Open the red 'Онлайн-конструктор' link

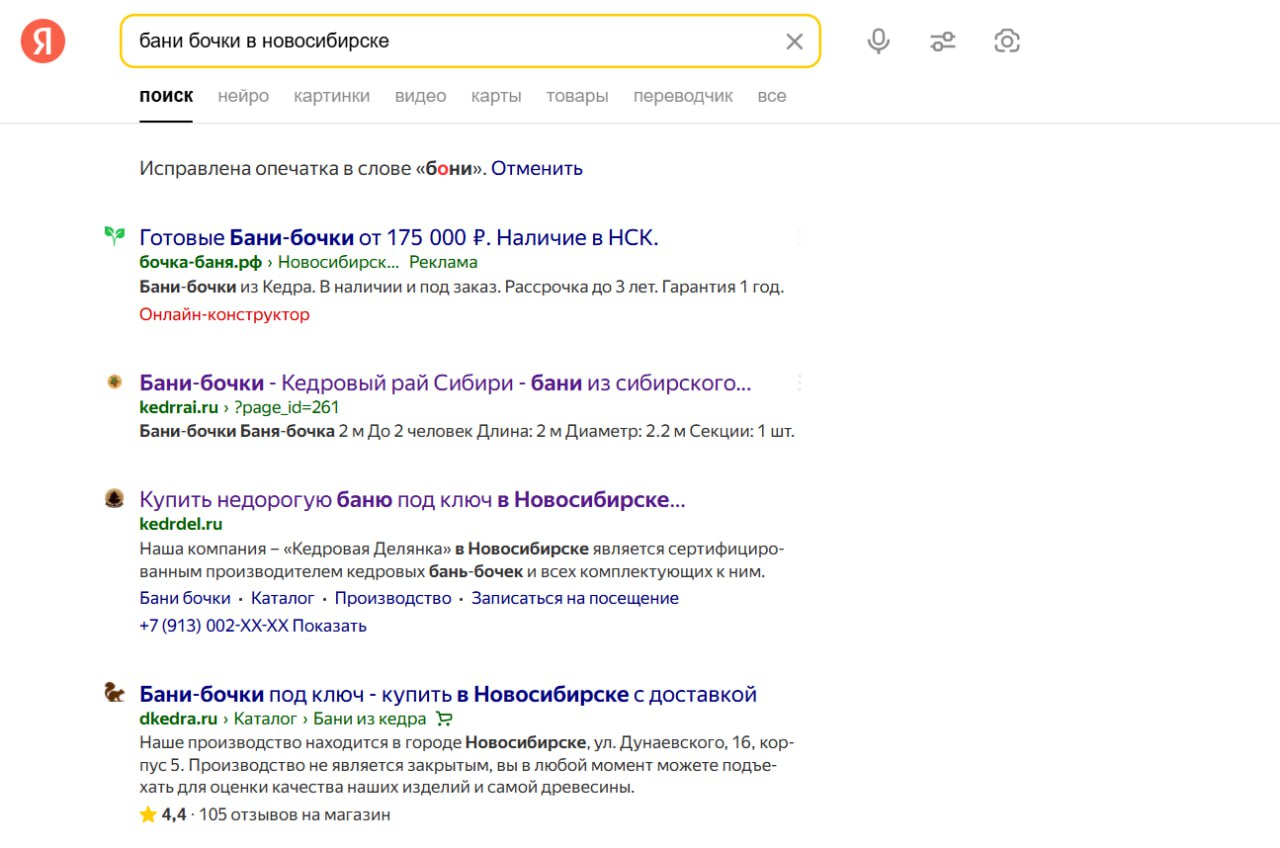(224, 314)
